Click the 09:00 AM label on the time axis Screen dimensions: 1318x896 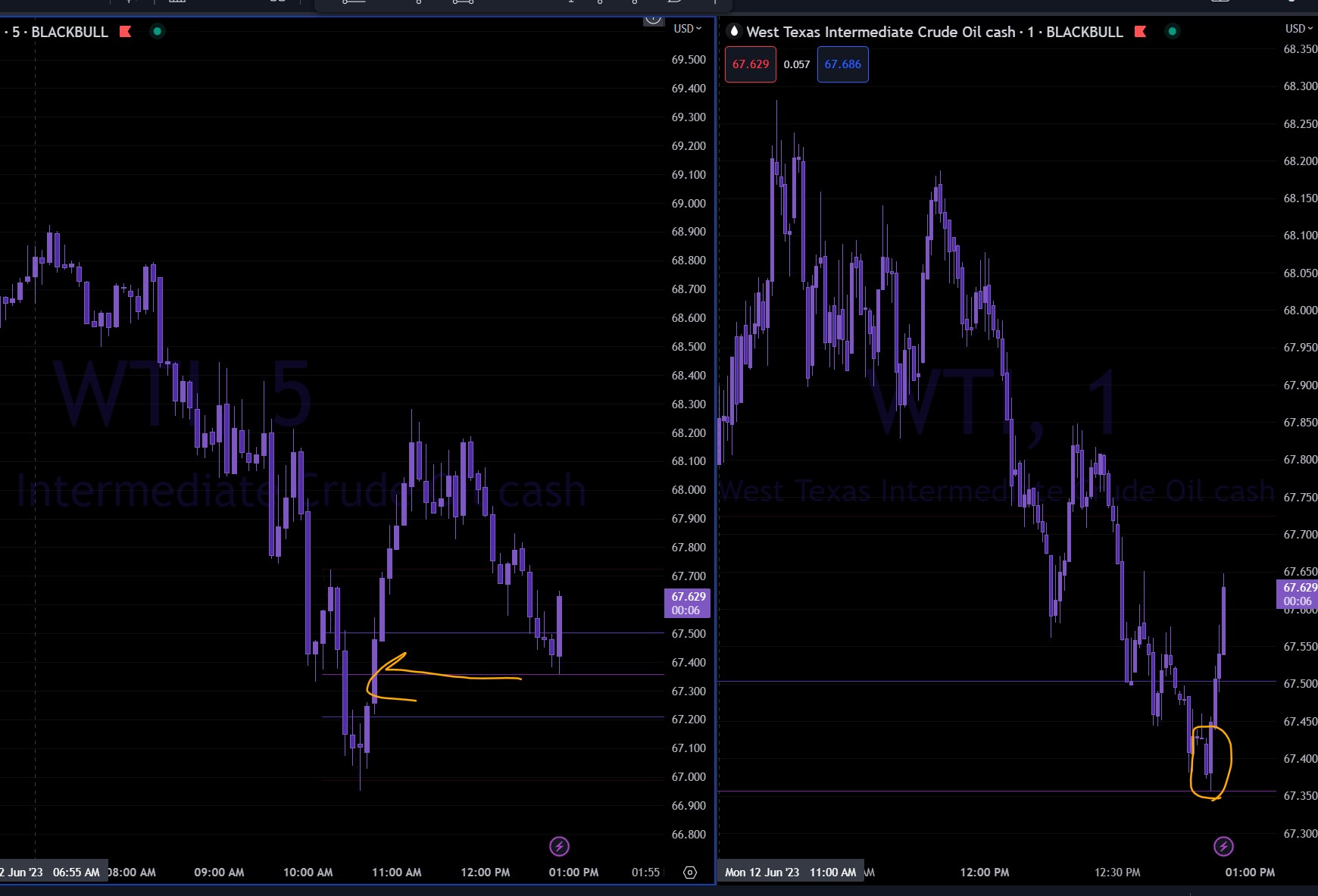click(219, 873)
